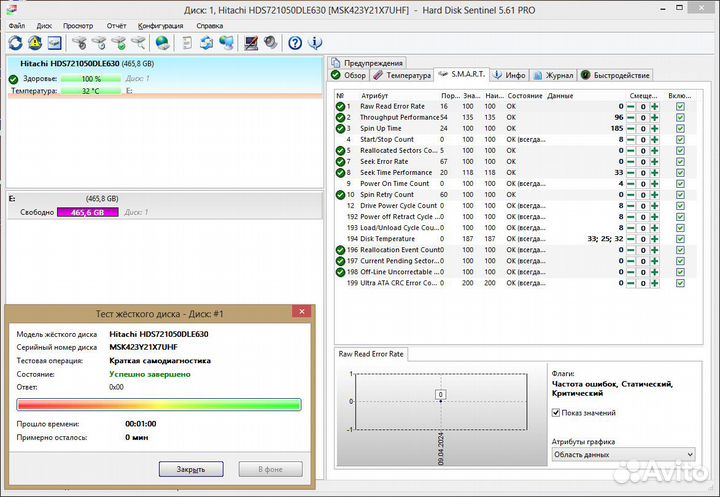This screenshot has height=497, width=720.
Task: Switch to the 'Температура' tab
Action: [x=402, y=75]
